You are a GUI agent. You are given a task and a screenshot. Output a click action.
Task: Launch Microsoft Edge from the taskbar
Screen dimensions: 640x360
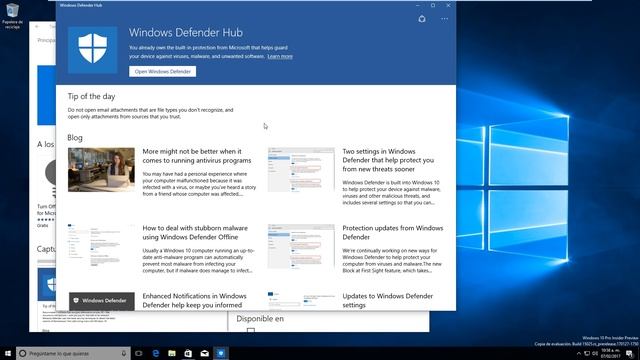coord(156,353)
